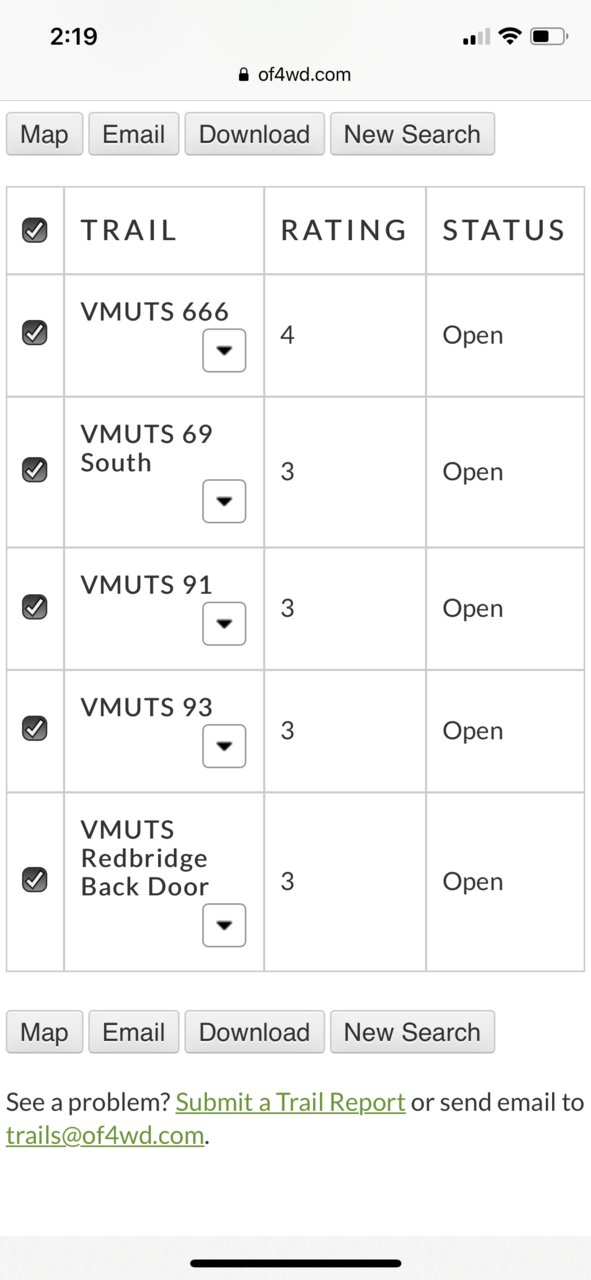The width and height of the screenshot is (591, 1280).
Task: Uncheck the VMUTS 91 trail checkbox
Action: 35,606
